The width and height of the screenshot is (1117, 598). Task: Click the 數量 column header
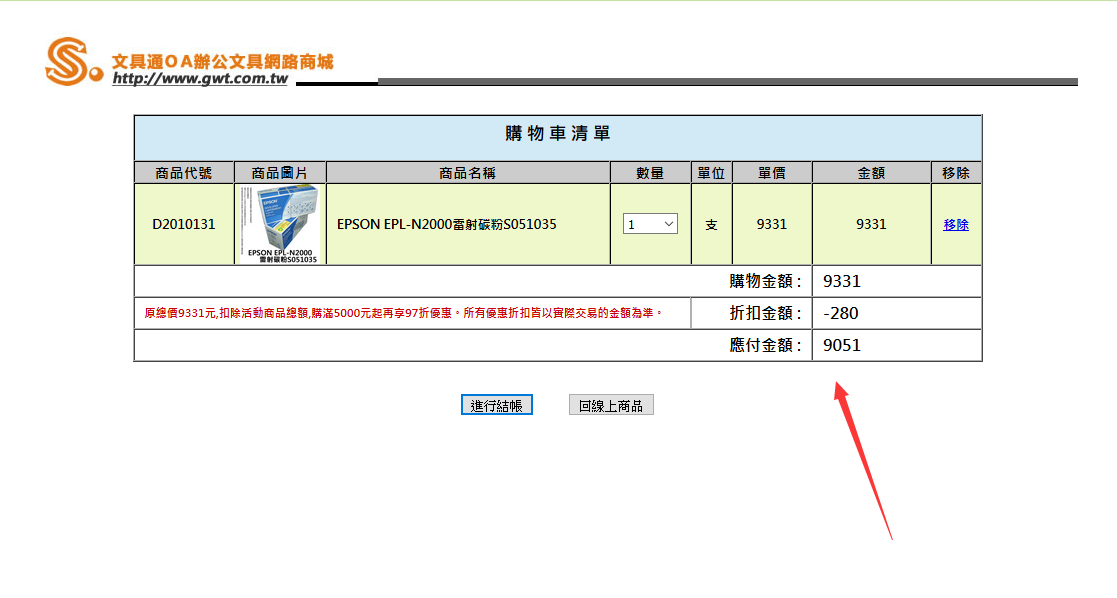[650, 173]
